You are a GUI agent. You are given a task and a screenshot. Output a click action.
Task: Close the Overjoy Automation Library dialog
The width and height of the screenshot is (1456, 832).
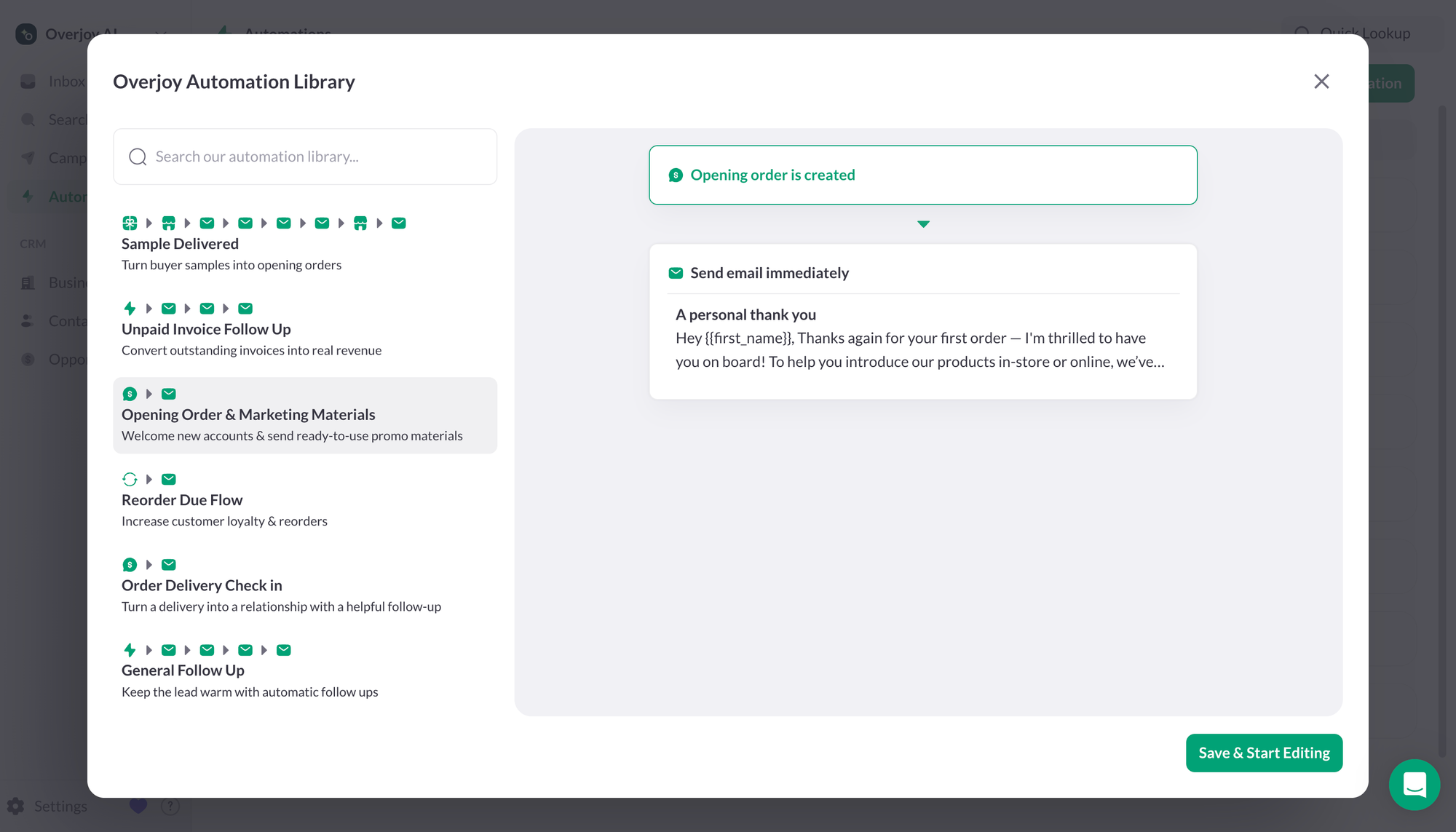(x=1321, y=82)
